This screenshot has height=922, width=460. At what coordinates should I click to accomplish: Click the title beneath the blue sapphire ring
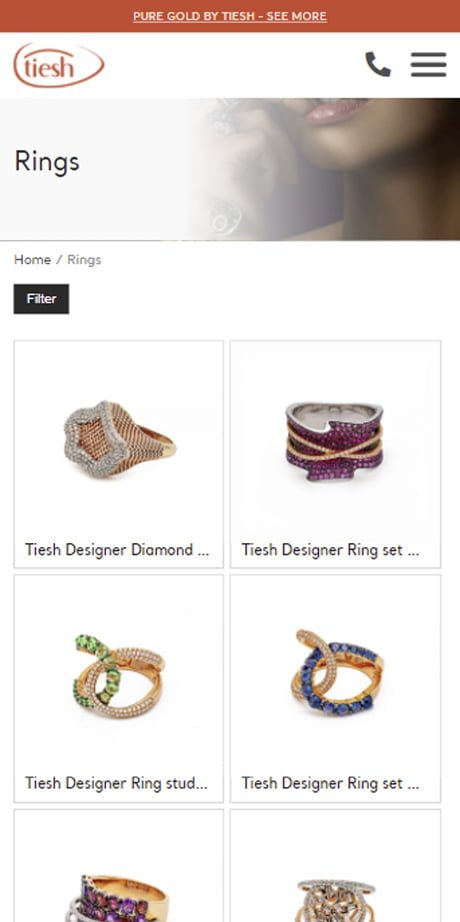[x=331, y=783]
